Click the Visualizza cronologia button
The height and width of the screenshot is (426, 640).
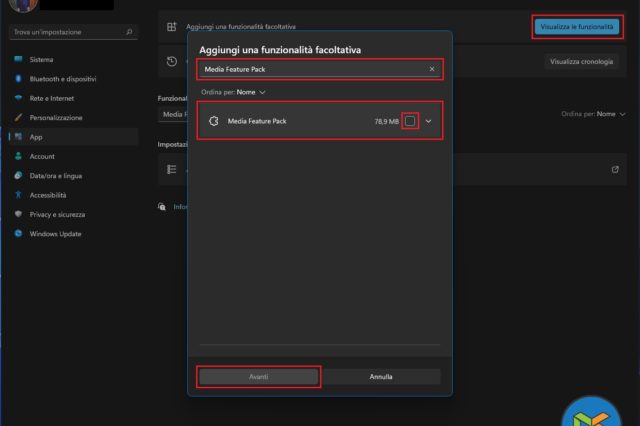[x=580, y=61]
